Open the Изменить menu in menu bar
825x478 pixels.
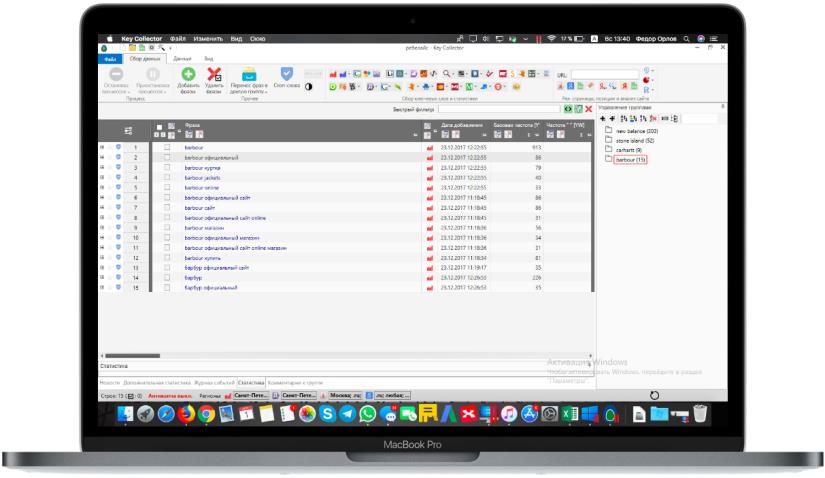point(208,38)
